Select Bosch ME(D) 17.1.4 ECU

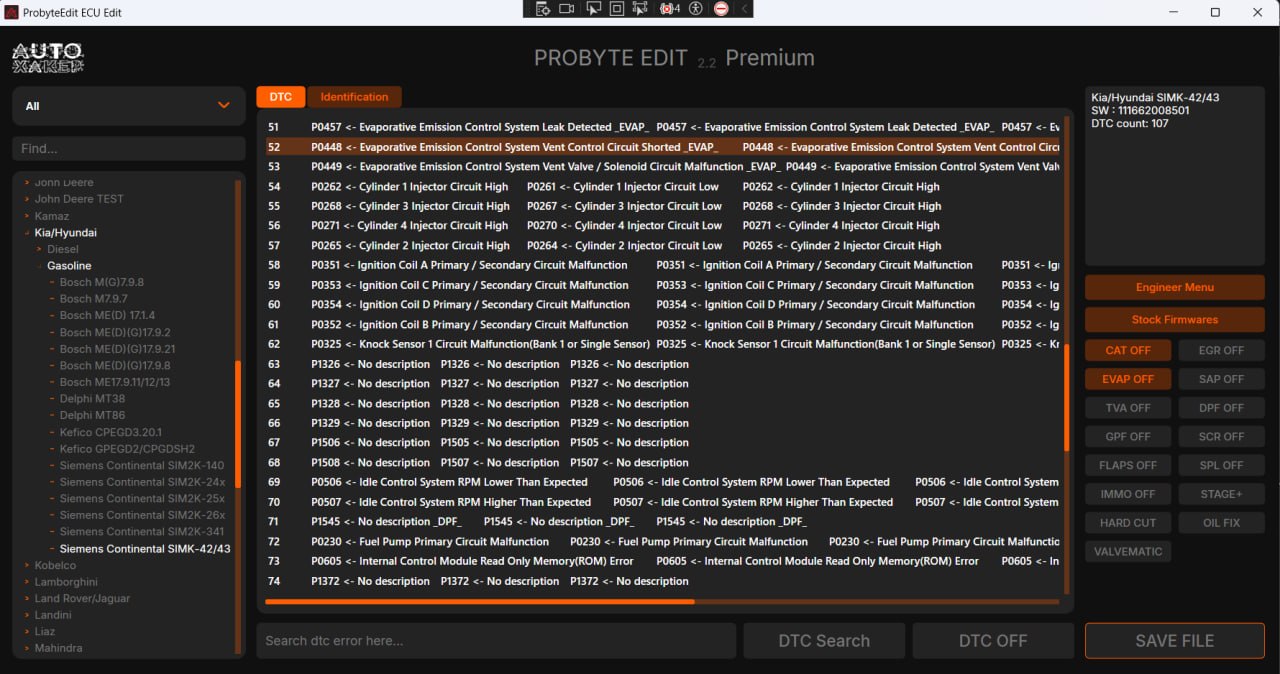(x=107, y=316)
